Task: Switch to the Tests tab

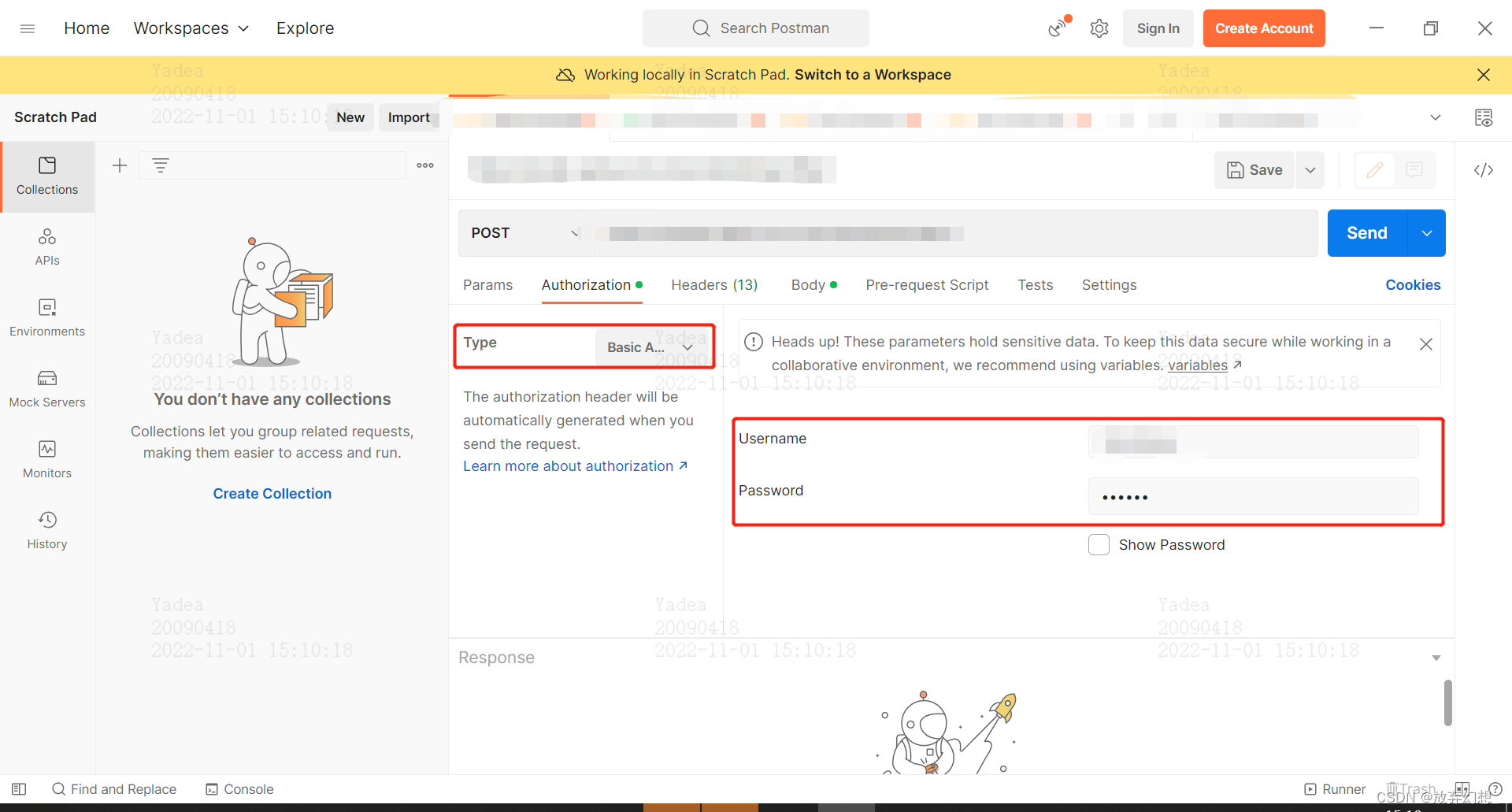Action: [x=1035, y=285]
